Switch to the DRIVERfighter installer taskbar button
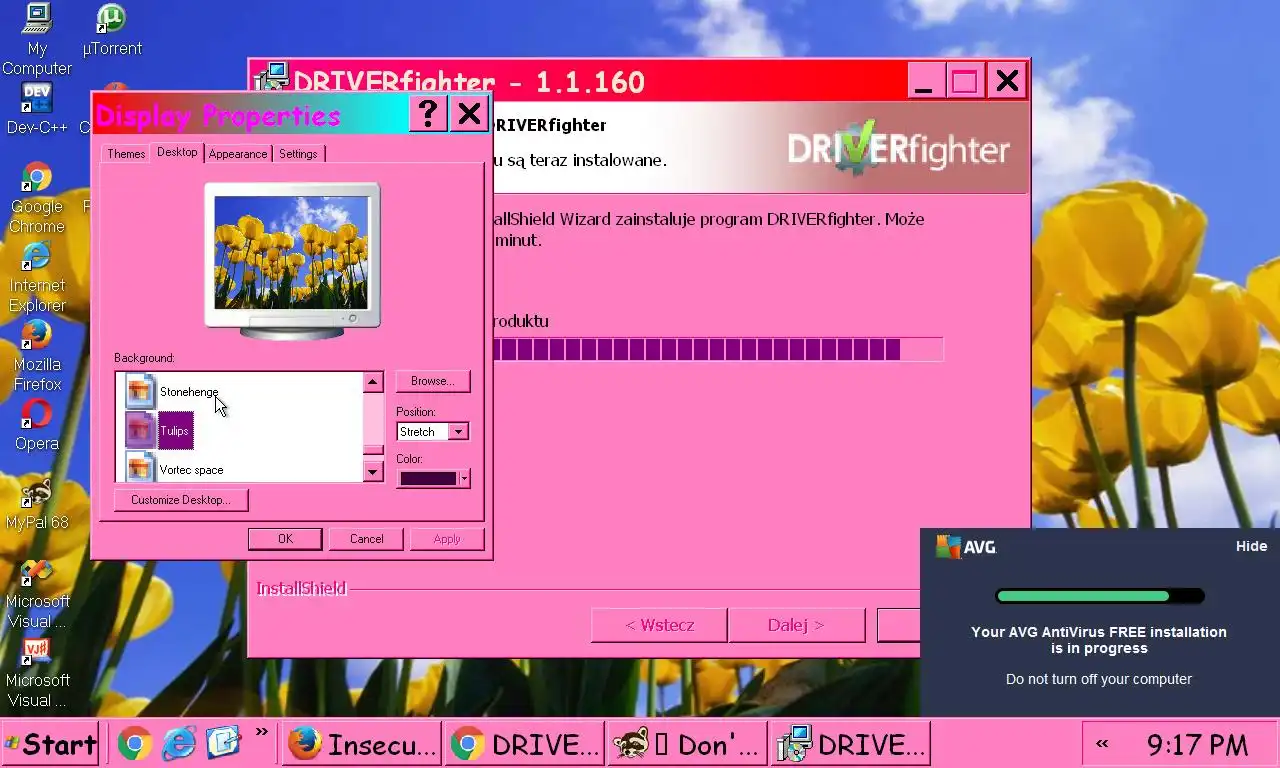 851,744
